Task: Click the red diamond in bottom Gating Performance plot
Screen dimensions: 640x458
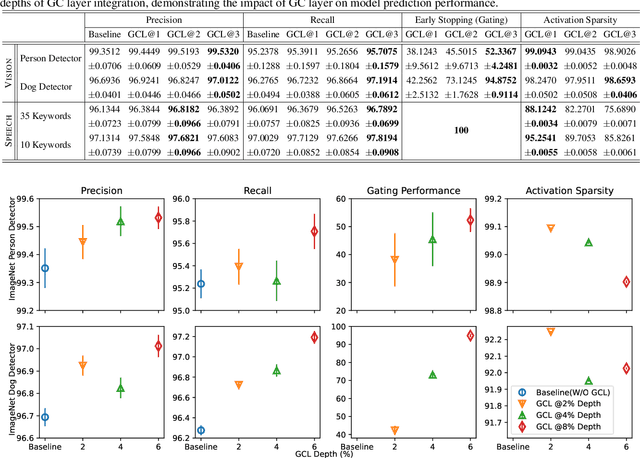Action: pos(470,336)
